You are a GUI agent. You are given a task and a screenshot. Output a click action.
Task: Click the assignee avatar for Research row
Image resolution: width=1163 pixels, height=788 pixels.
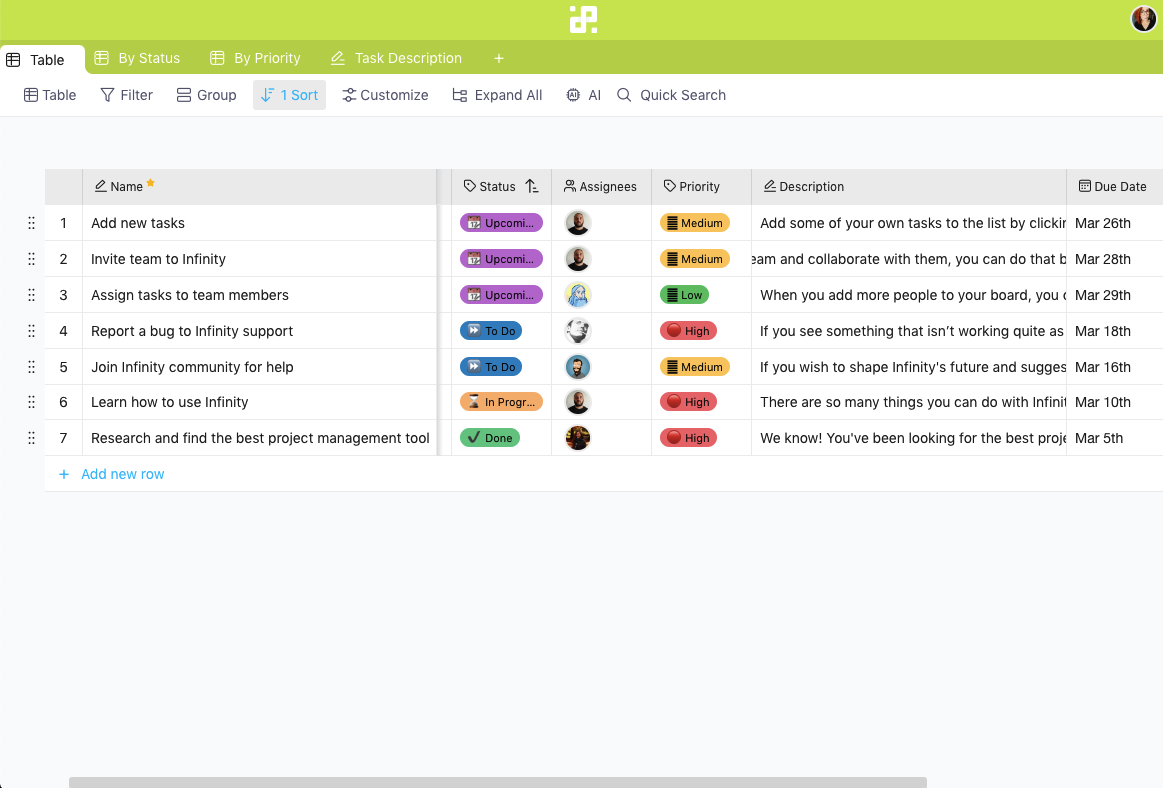click(578, 438)
